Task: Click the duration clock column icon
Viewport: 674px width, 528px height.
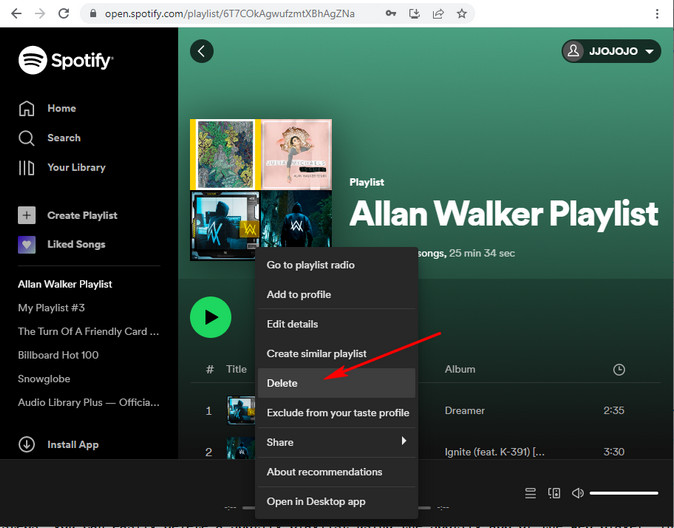Action: pyautogui.click(x=619, y=369)
